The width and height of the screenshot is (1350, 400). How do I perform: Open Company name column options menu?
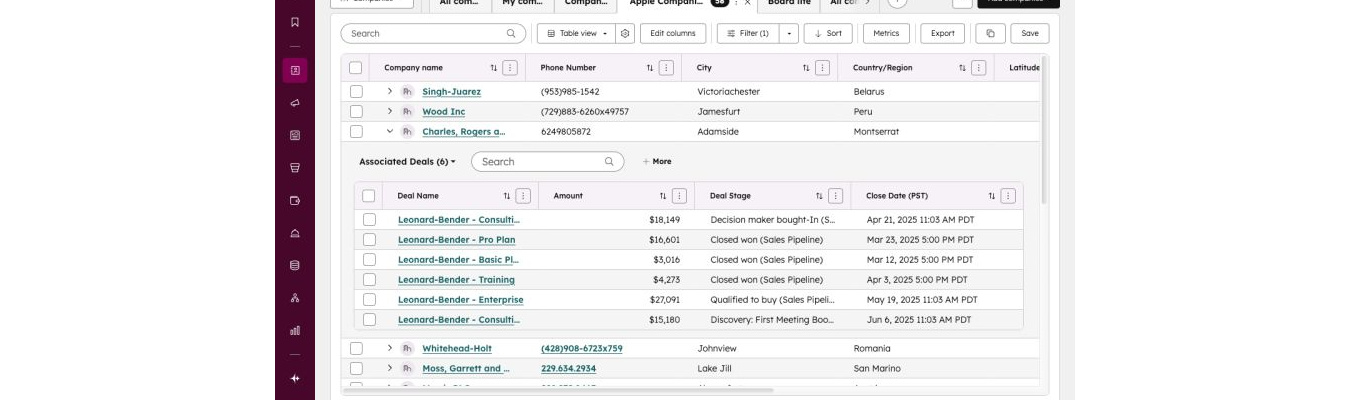point(510,68)
